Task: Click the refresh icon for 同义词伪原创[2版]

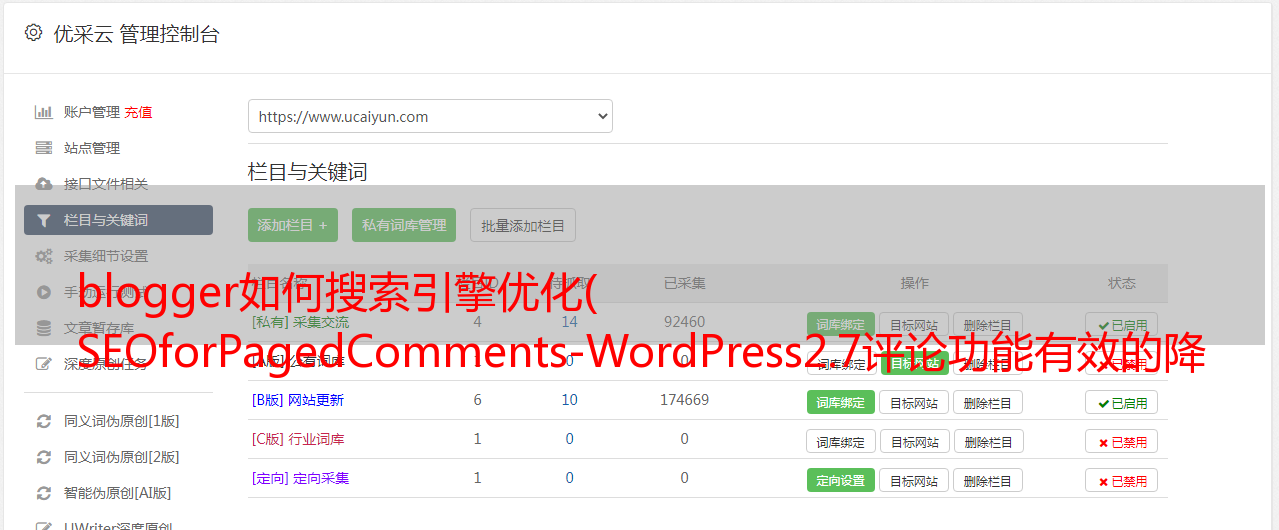Action: pos(43,457)
